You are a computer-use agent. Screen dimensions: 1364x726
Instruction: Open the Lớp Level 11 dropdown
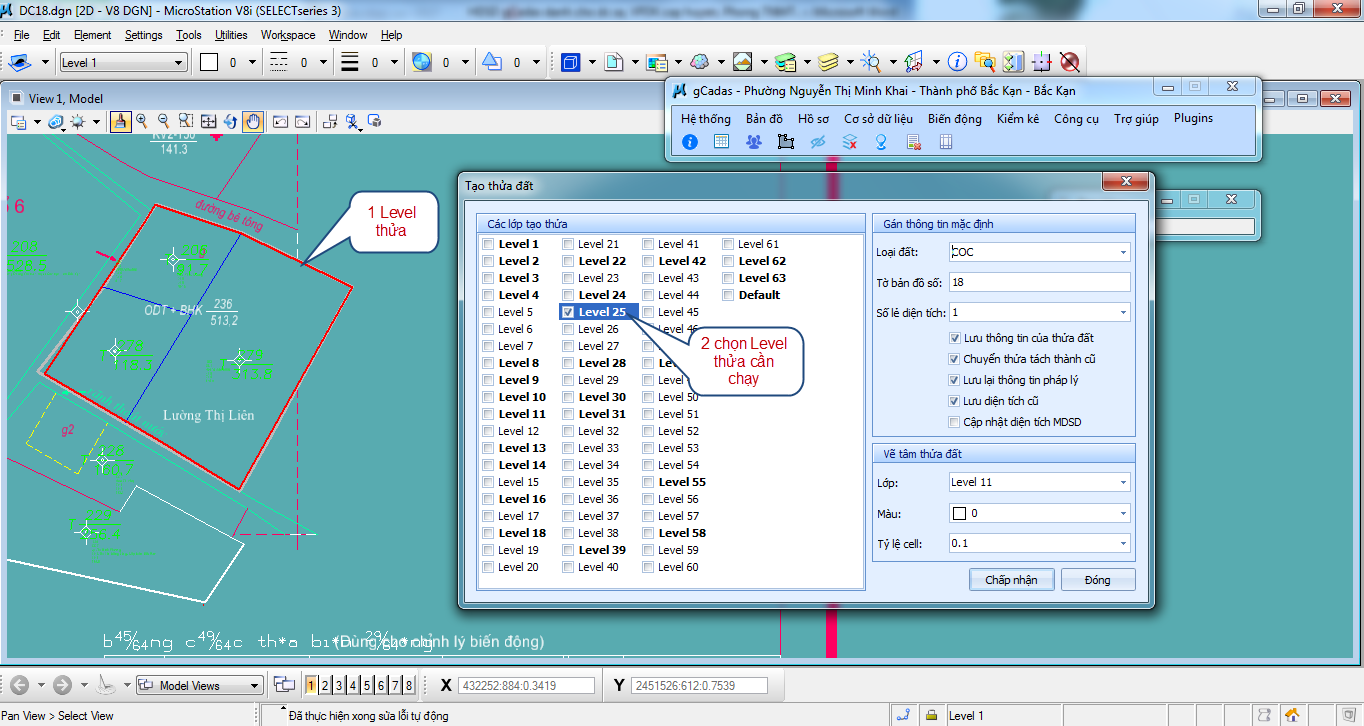(1123, 483)
